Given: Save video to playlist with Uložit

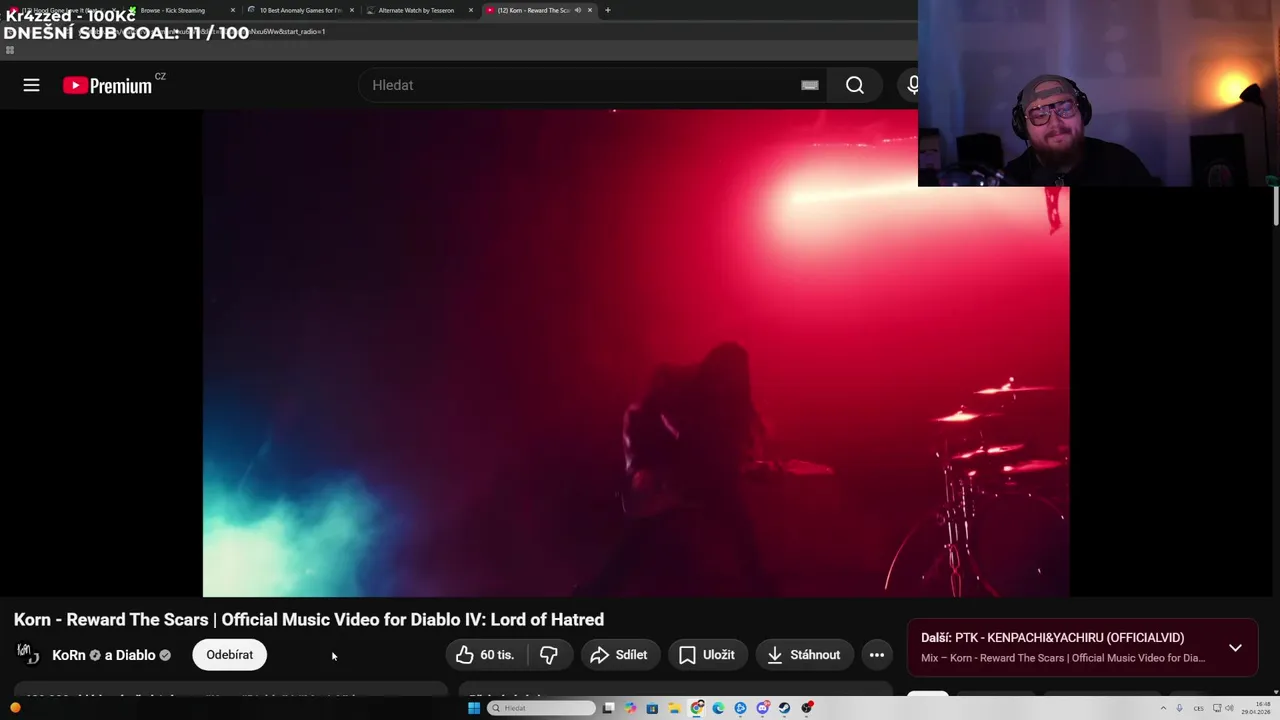Looking at the screenshot, I should pos(708,655).
